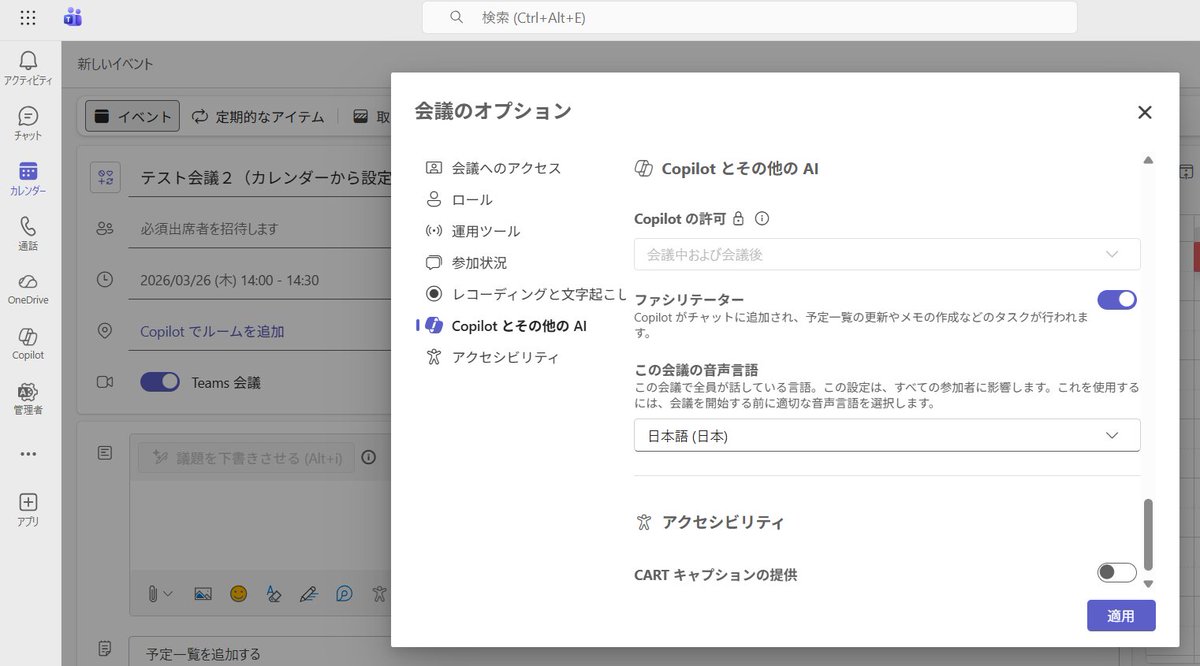Click the location pin icon by Copilot room
The image size is (1200, 666).
point(105,331)
